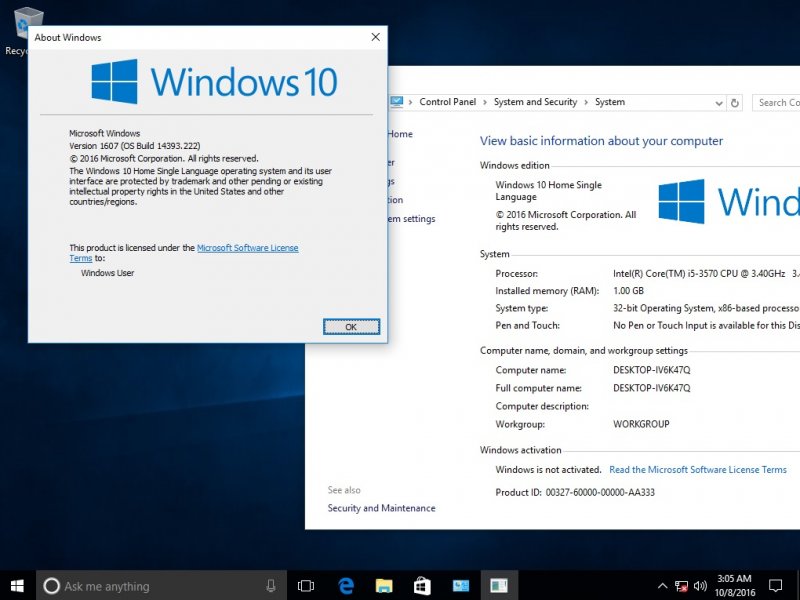Image resolution: width=800 pixels, height=600 pixels.
Task: Click OK in the About Windows dialog
Action: tap(352, 327)
